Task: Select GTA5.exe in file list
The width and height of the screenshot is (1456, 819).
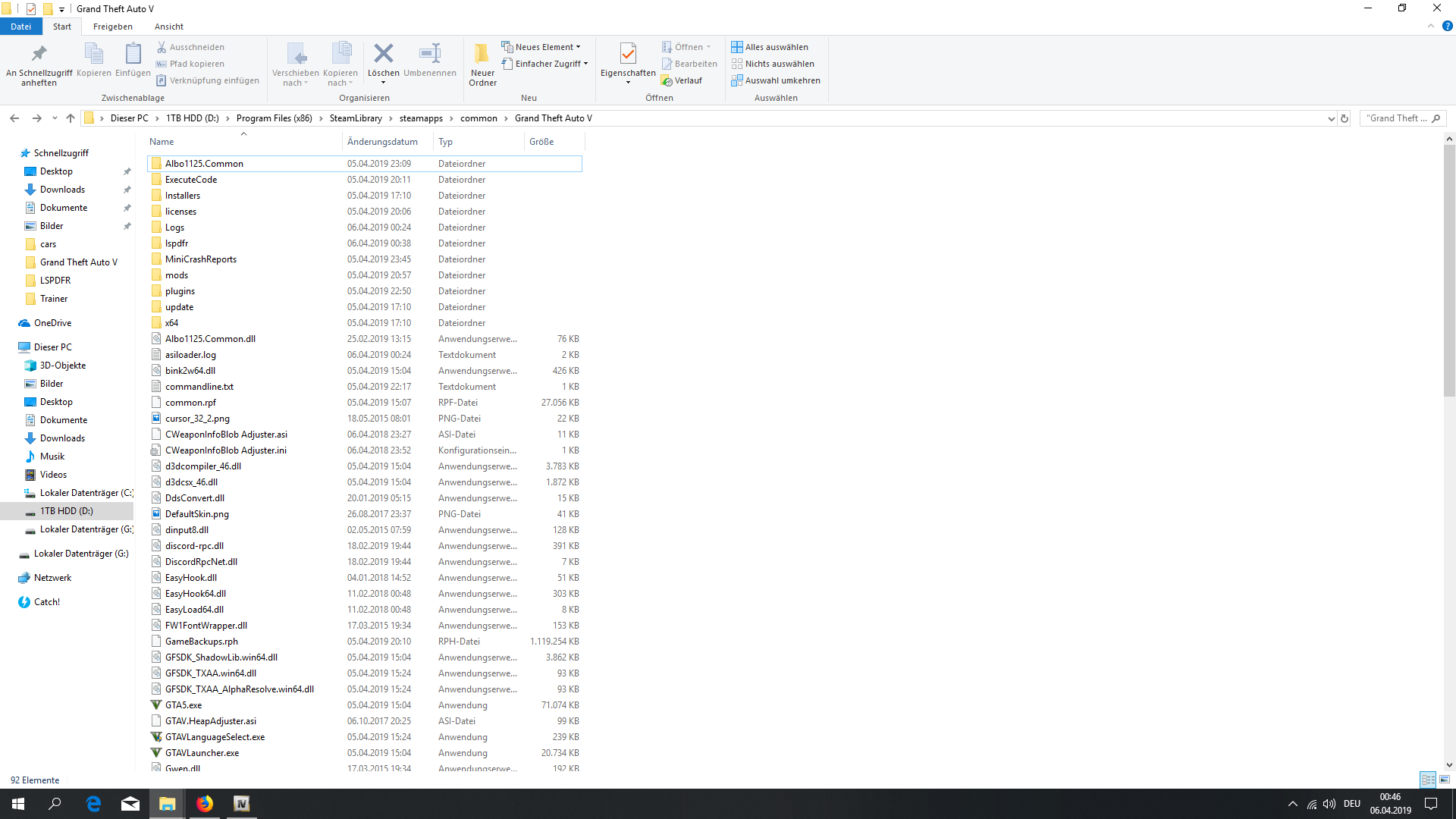Action: click(x=184, y=705)
